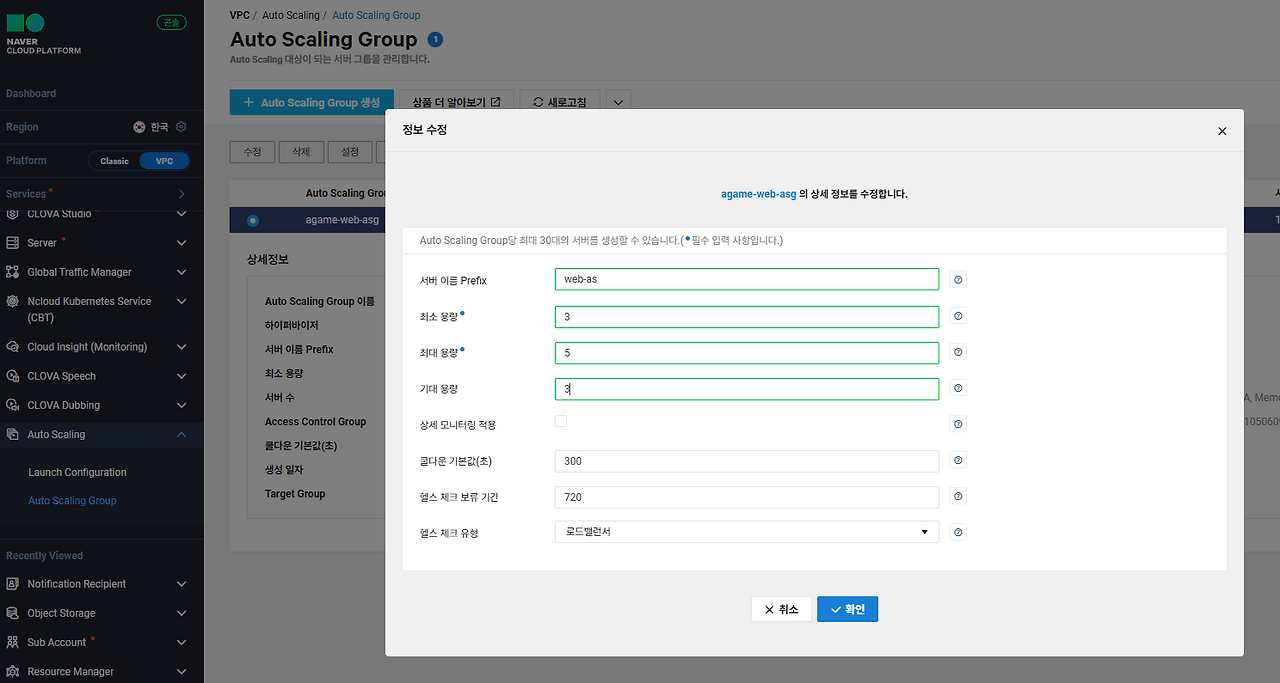This screenshot has height=683, width=1280.
Task: Click the 확인 confirm button
Action: coord(847,609)
